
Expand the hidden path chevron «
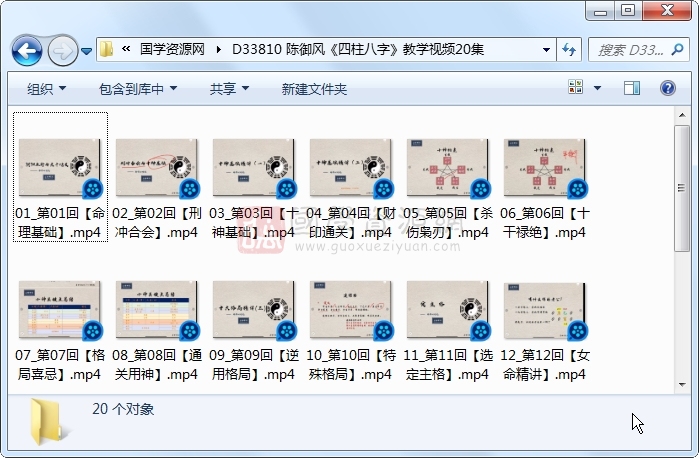coord(126,49)
